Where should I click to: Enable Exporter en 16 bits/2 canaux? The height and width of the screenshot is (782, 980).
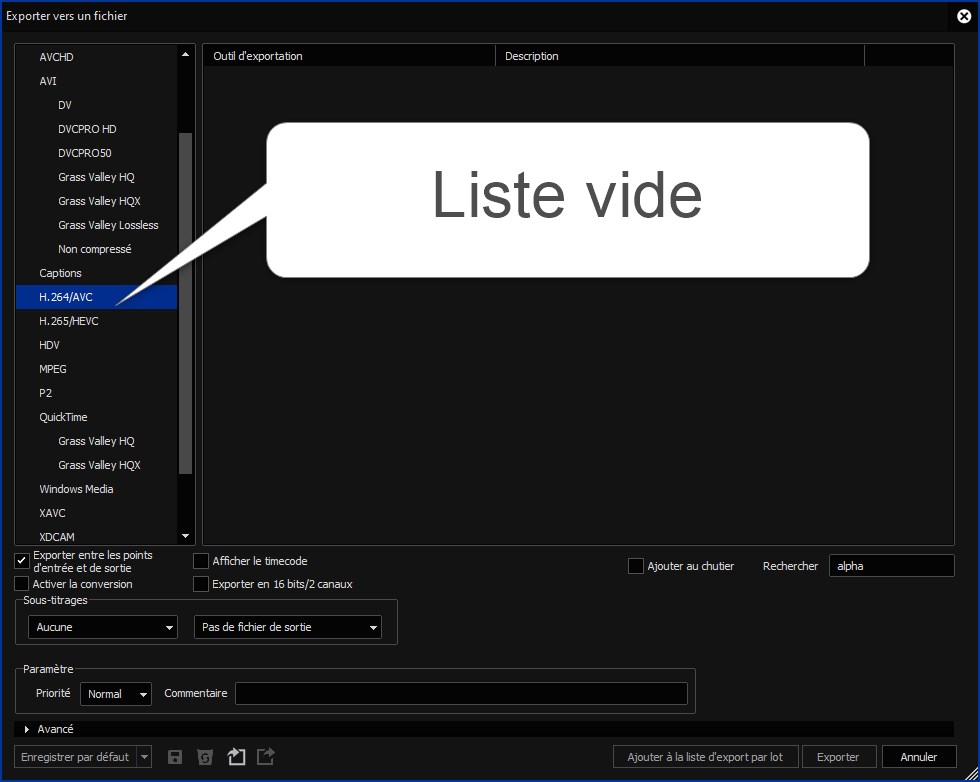[x=201, y=584]
